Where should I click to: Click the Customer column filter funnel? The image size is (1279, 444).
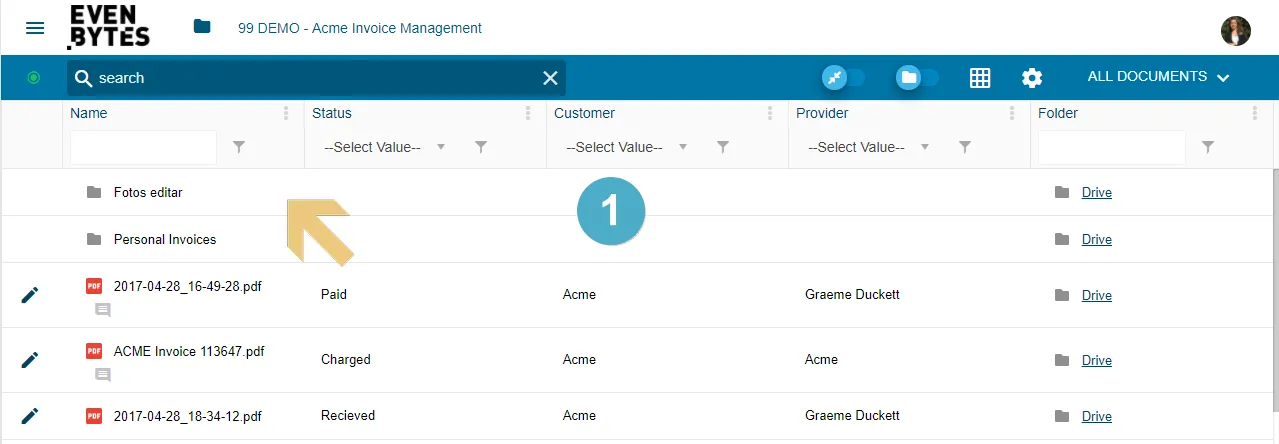723,147
